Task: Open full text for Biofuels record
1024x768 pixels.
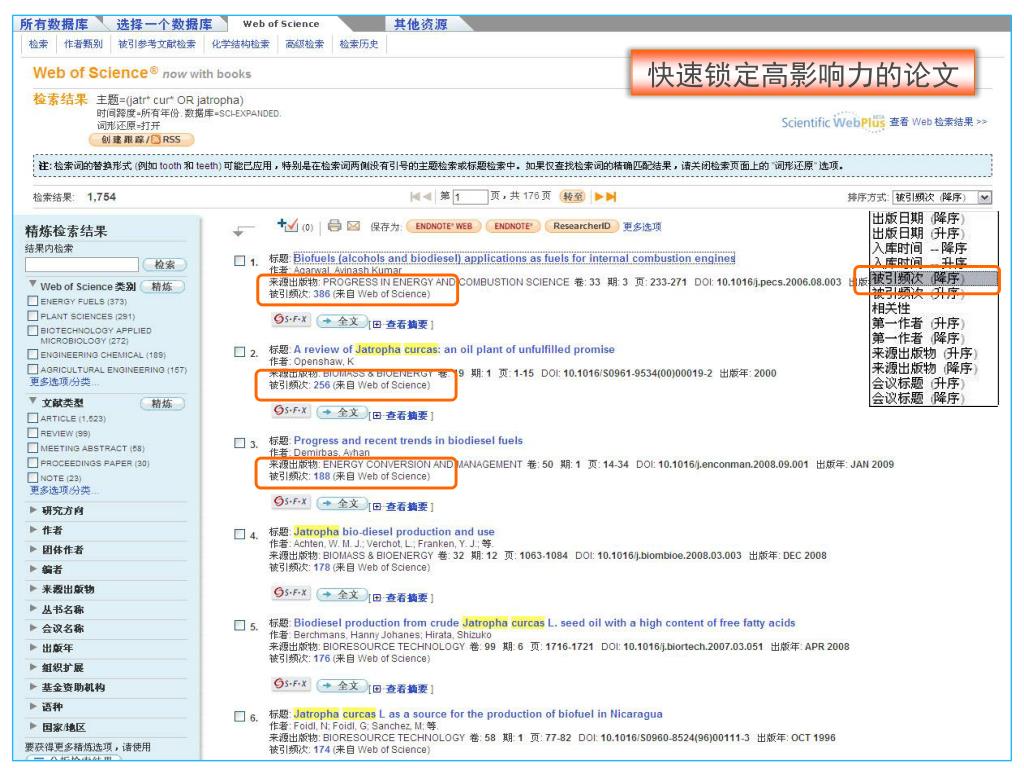Action: coord(342,321)
